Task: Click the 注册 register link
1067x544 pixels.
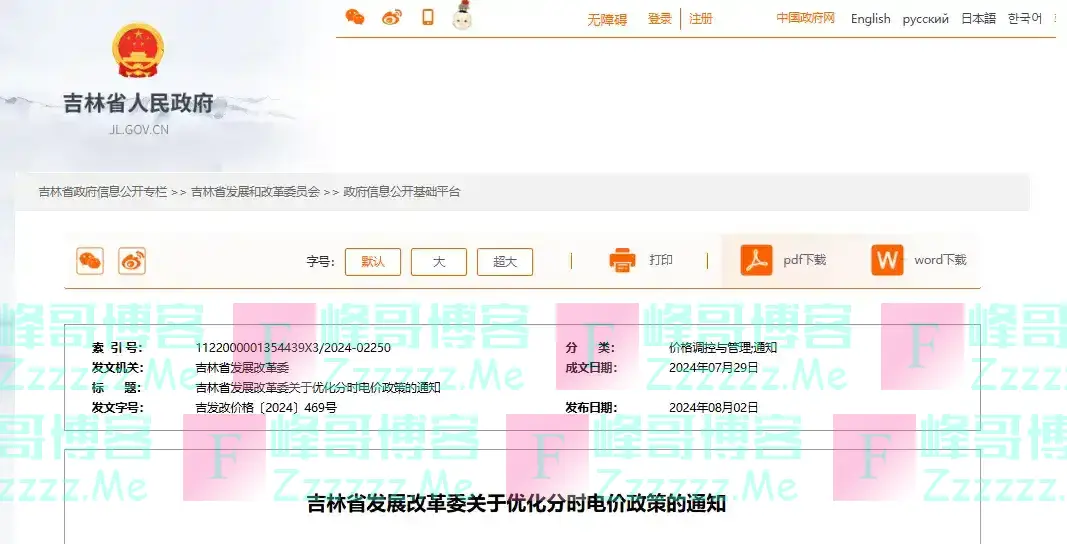Action: (x=701, y=18)
